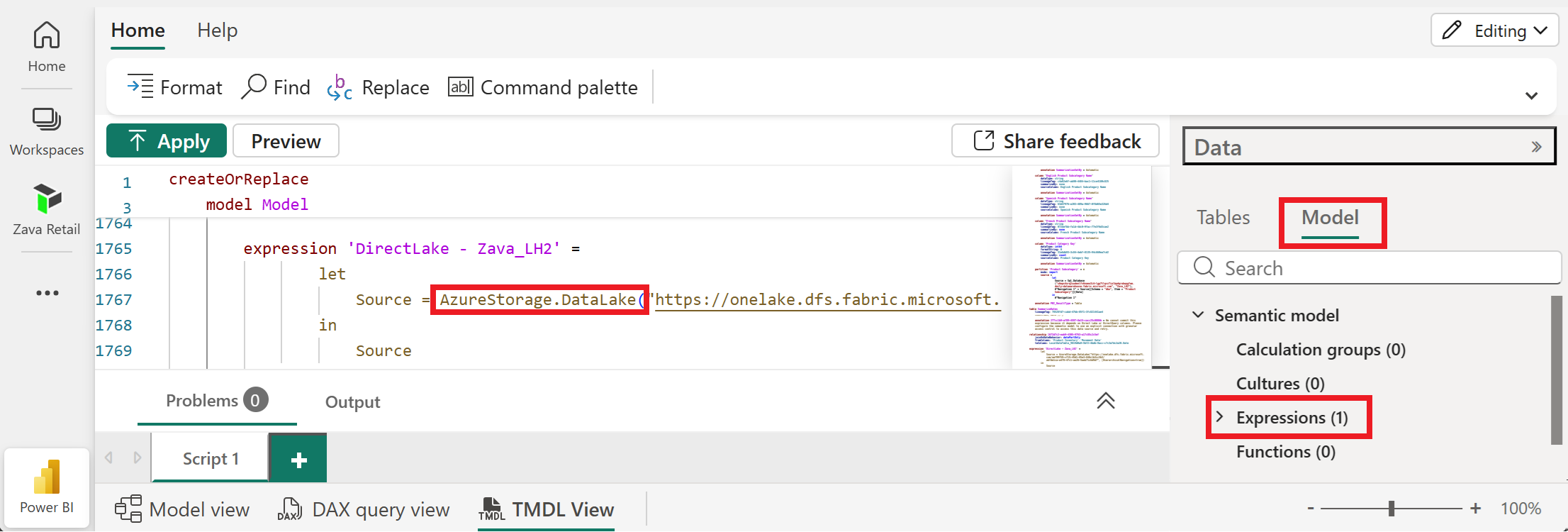Select the Script 1 tab

click(x=211, y=459)
